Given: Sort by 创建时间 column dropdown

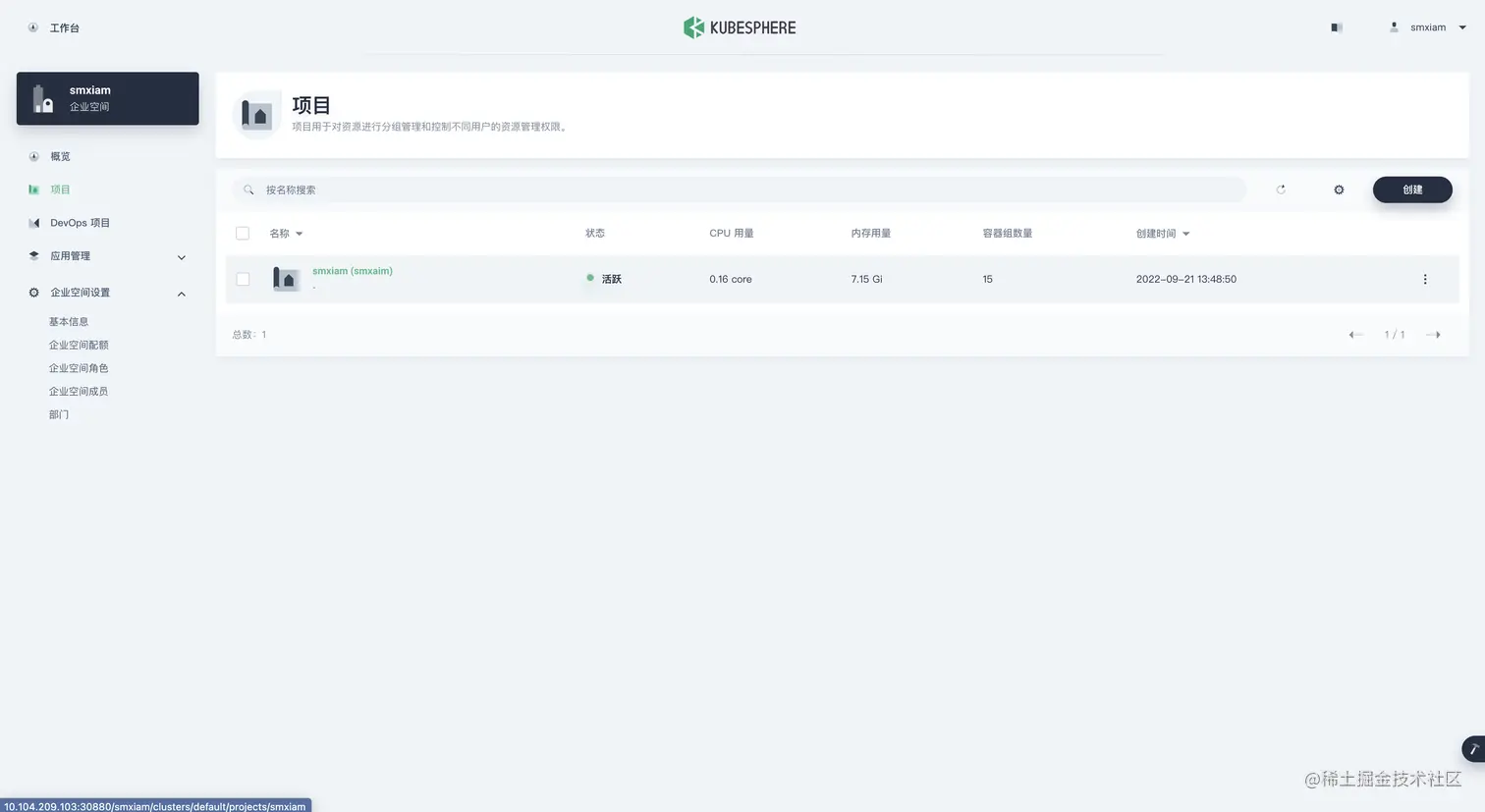Looking at the screenshot, I should click(x=1163, y=234).
